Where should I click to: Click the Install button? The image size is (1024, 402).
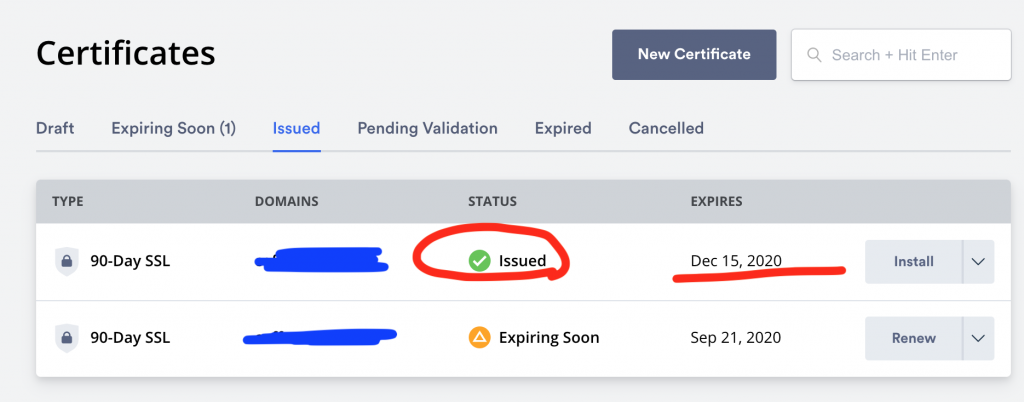(x=914, y=262)
